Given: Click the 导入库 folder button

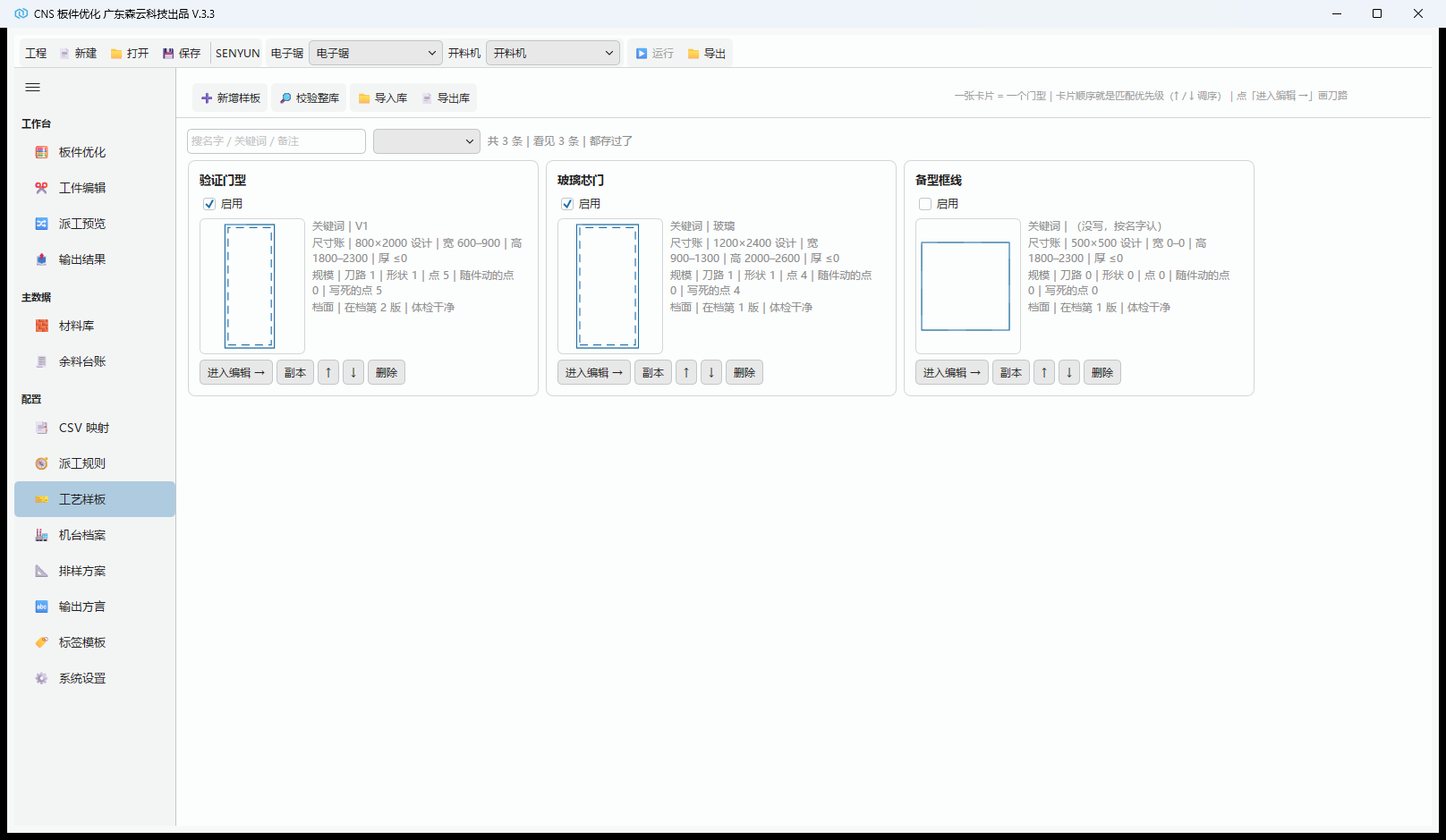Looking at the screenshot, I should click(x=382, y=98).
